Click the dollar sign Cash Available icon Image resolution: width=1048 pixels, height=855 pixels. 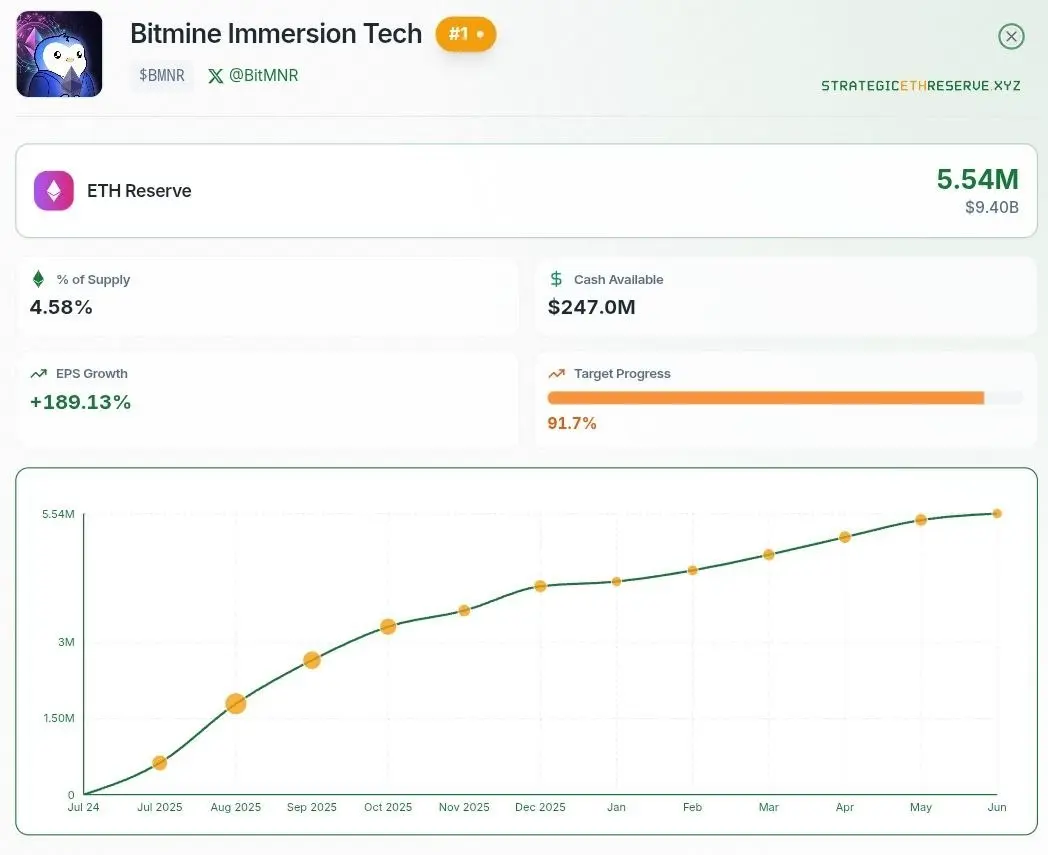click(x=556, y=279)
